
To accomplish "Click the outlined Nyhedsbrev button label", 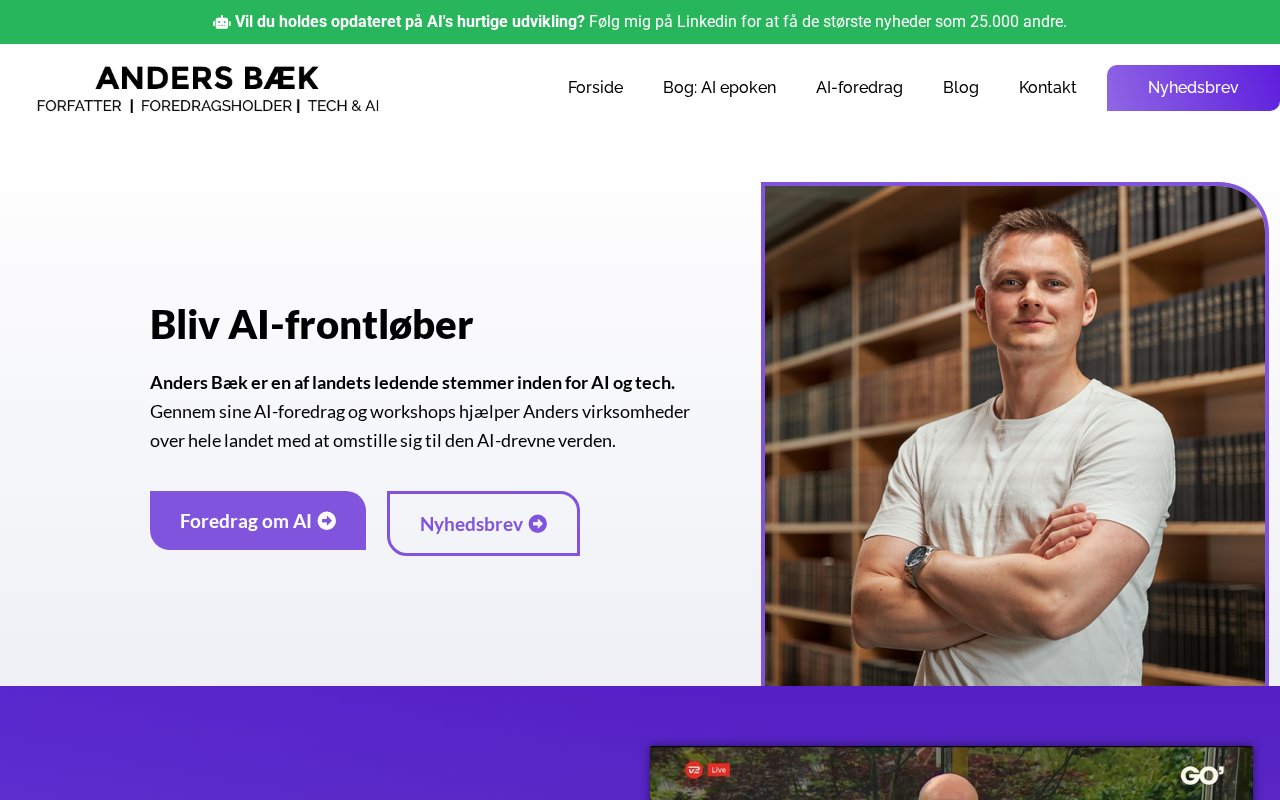I will point(471,523).
